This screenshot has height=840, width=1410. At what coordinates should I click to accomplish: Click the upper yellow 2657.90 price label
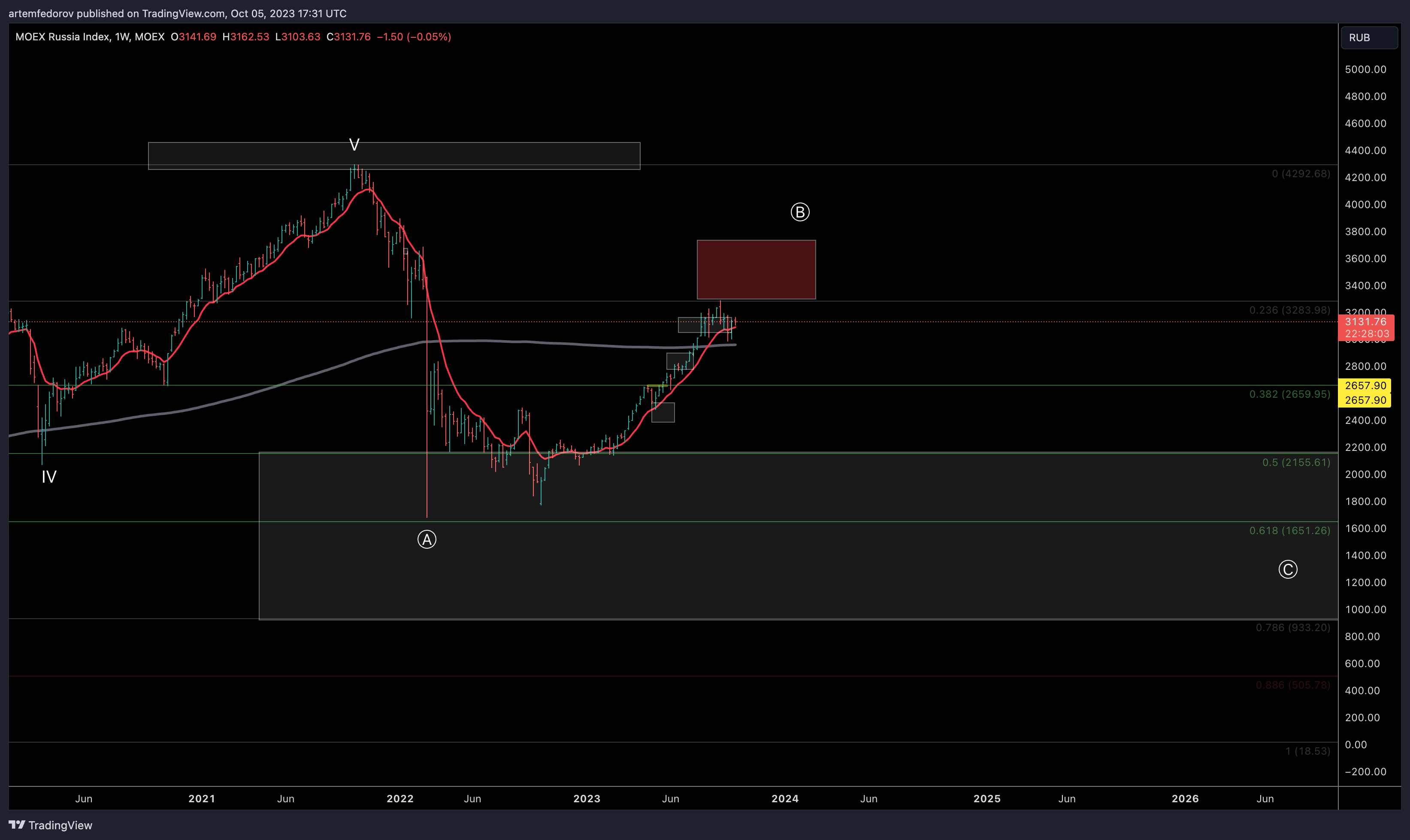[1365, 386]
